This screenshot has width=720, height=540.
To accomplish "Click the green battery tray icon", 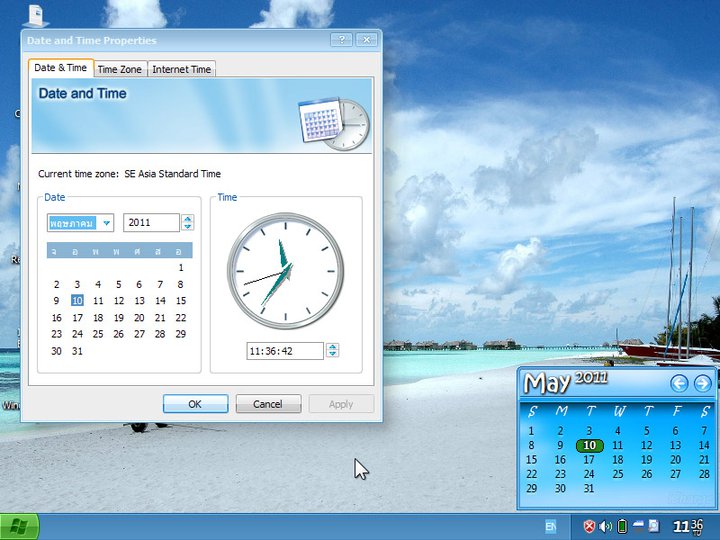I will click(622, 526).
